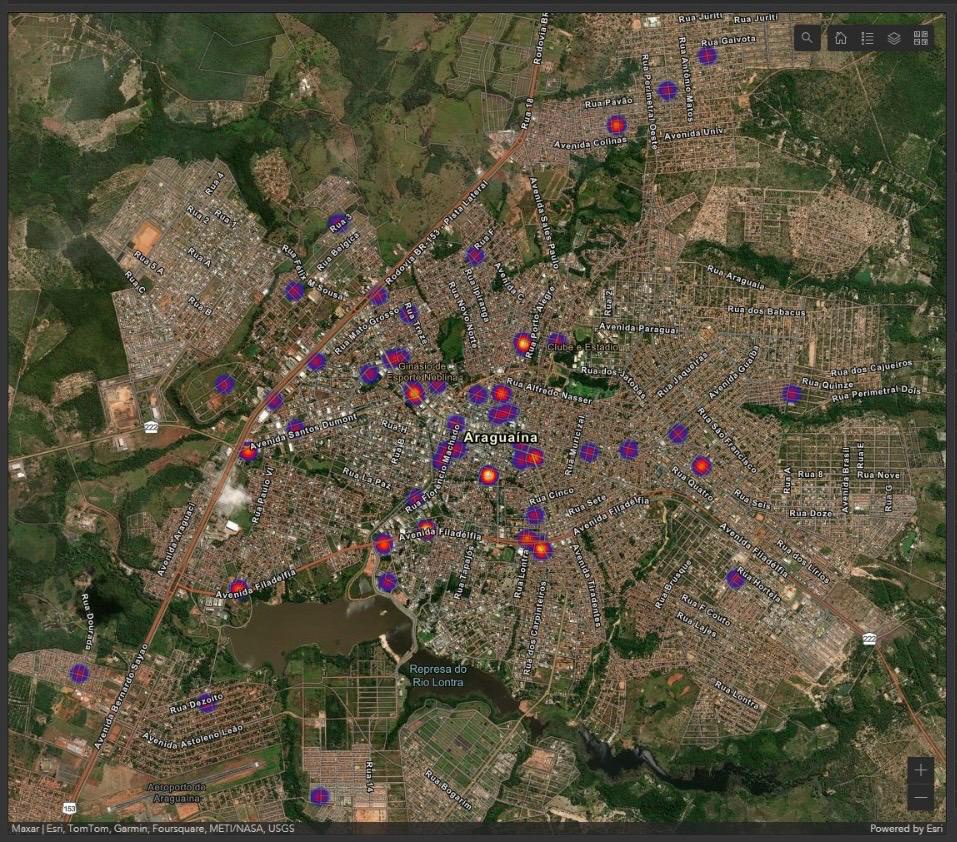Click the Avenida Tiradentes label
This screenshot has height=842, width=957.
587,586
